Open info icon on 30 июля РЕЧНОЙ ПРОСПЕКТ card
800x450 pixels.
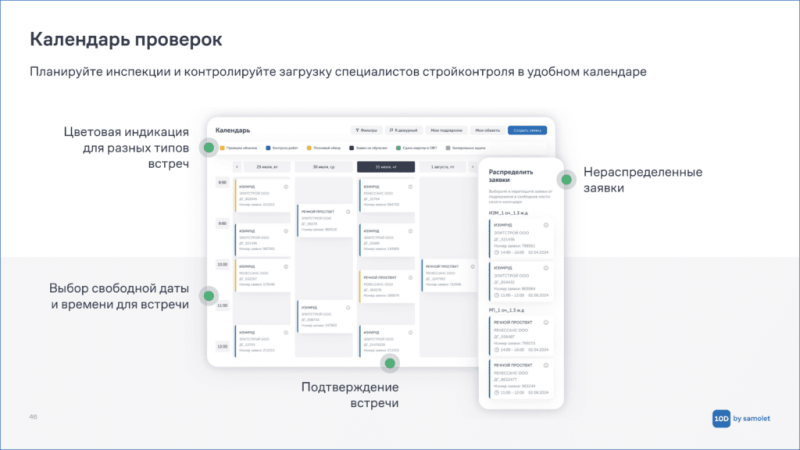coord(348,211)
